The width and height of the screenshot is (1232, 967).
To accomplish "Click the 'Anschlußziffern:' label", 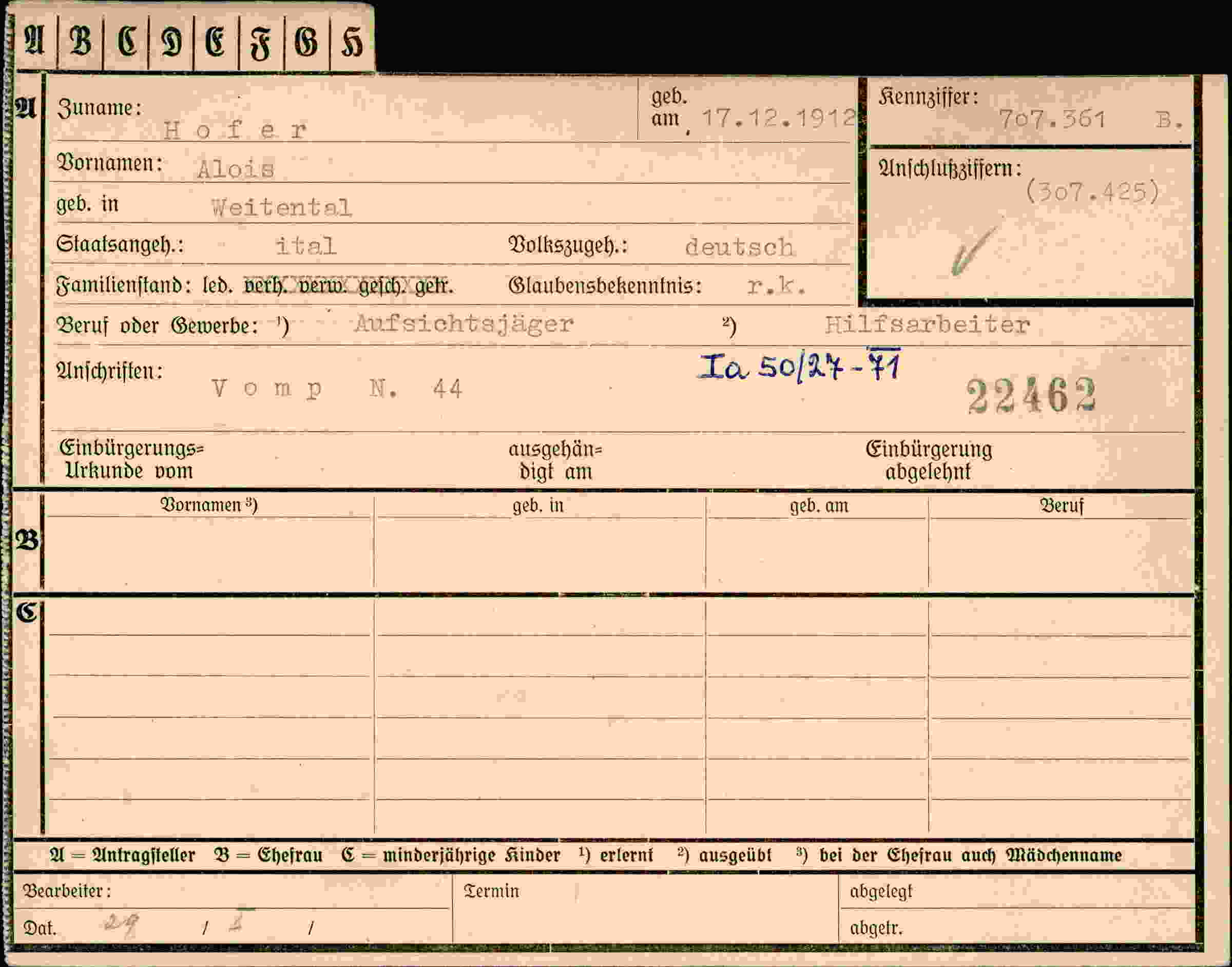I will click(950, 168).
